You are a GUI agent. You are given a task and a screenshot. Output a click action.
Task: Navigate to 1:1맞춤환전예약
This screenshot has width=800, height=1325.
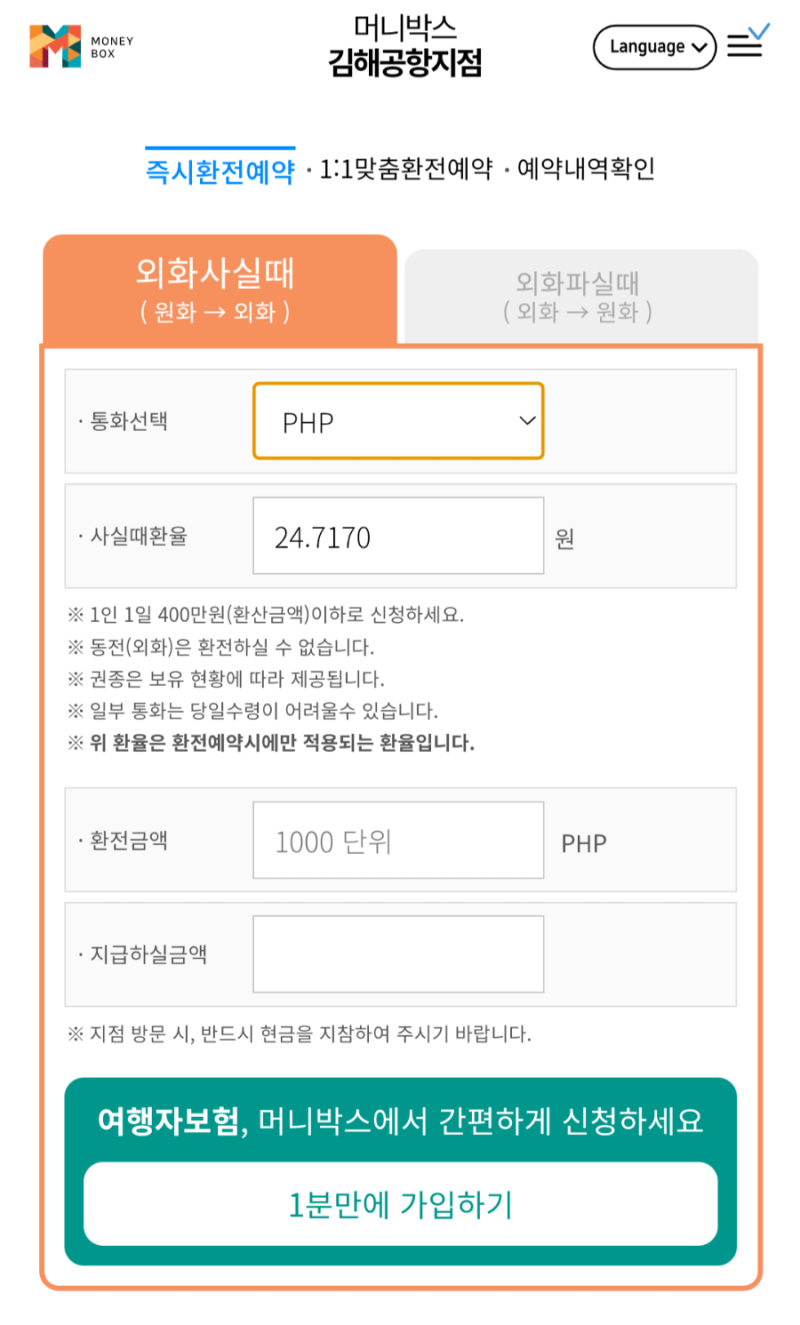404,168
